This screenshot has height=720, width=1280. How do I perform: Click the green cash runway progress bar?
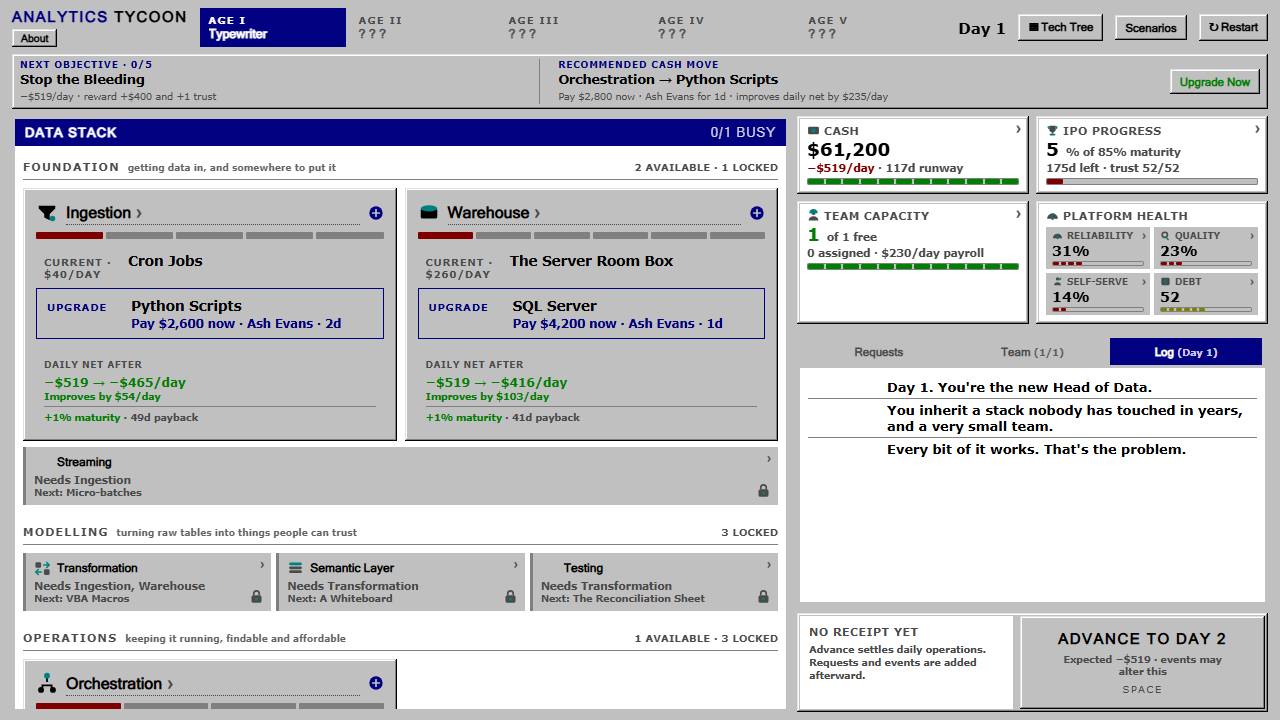[913, 182]
